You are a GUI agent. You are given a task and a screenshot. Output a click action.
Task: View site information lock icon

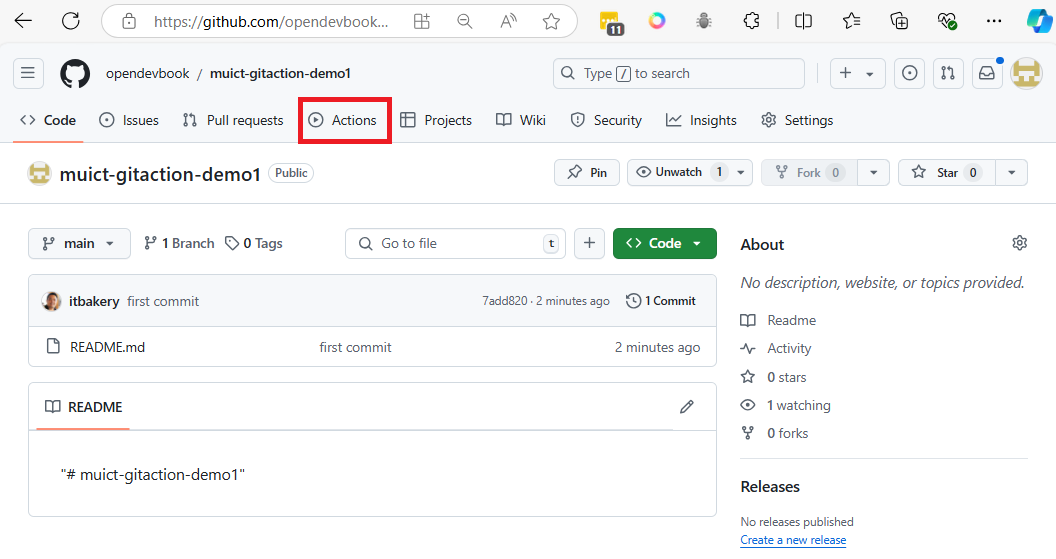point(129,22)
